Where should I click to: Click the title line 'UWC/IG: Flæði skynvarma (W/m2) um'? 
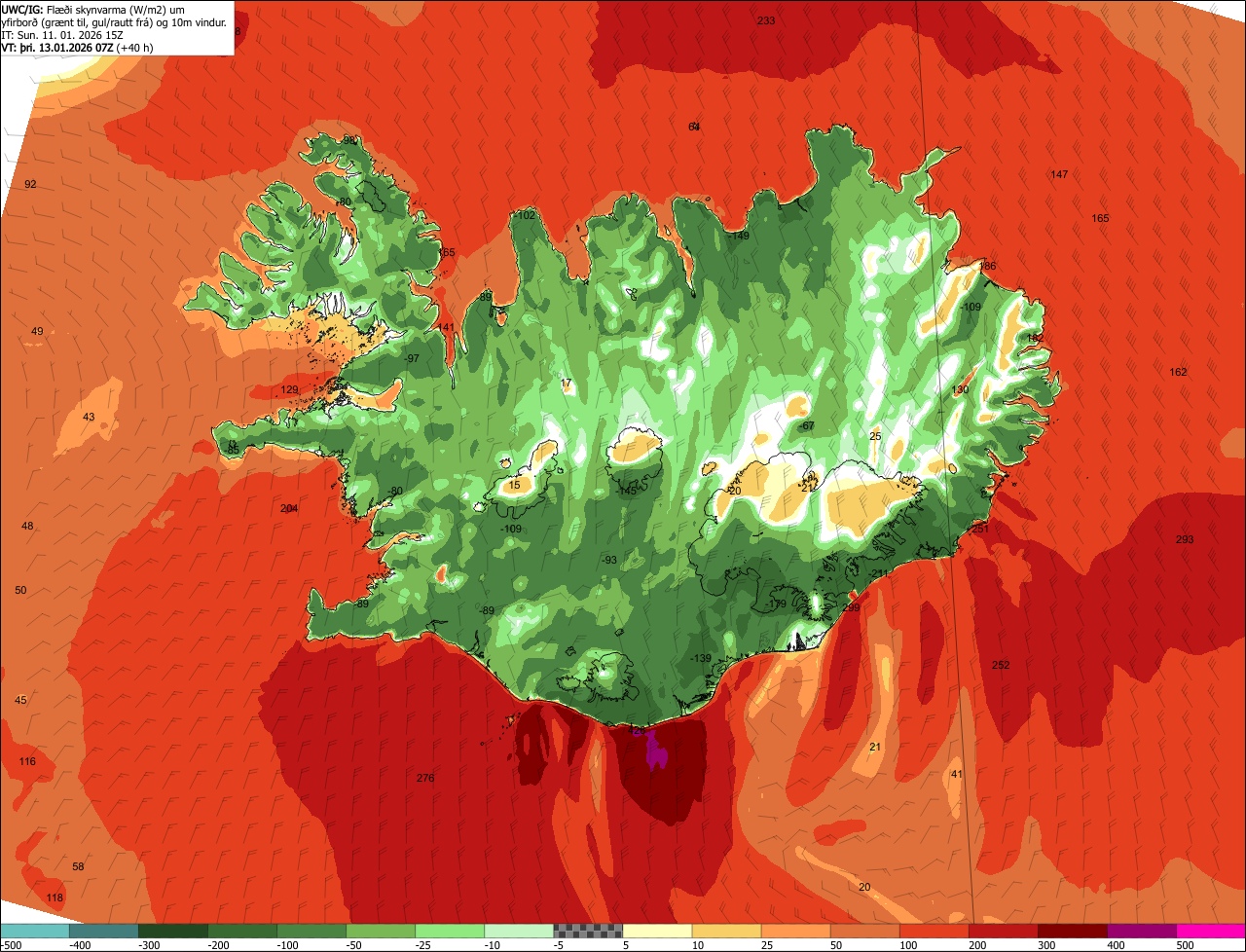[93, 9]
